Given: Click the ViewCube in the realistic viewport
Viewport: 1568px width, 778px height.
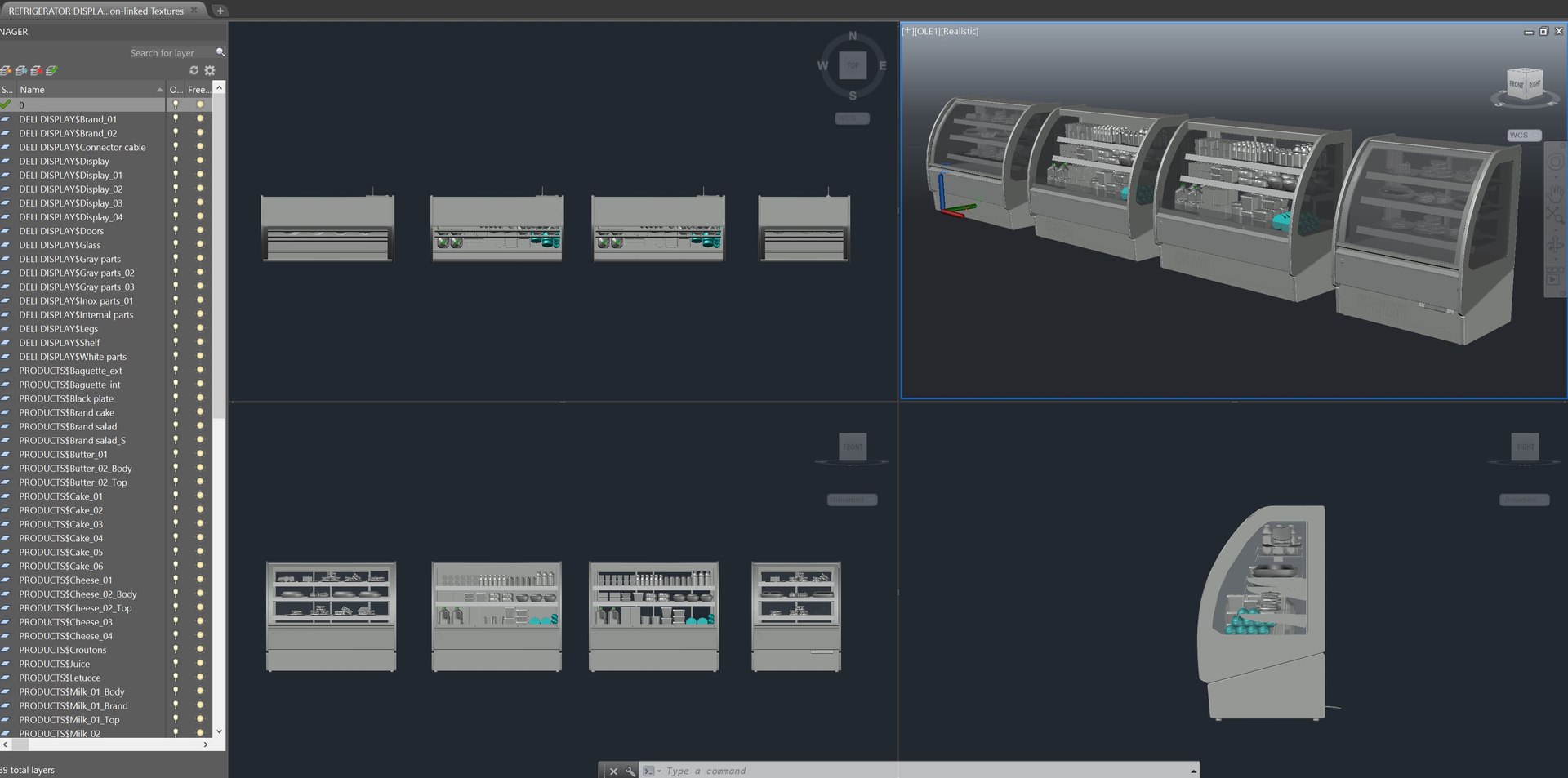Looking at the screenshot, I should tap(1525, 85).
